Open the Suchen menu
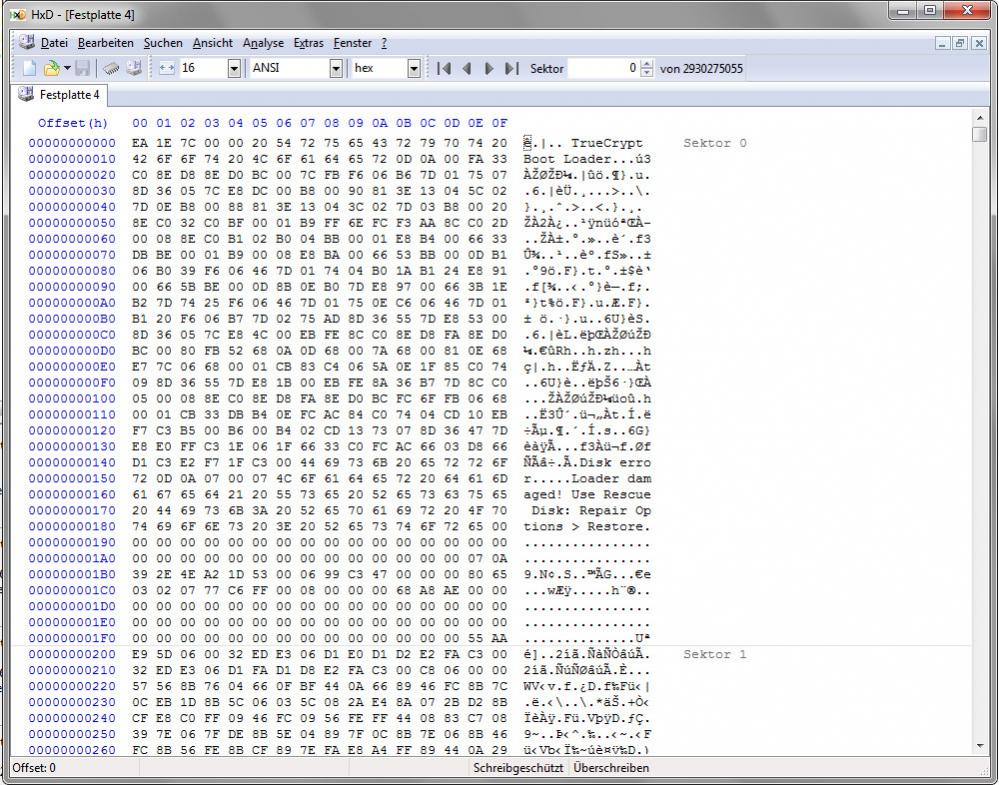The height and width of the screenshot is (785, 999). [163, 43]
